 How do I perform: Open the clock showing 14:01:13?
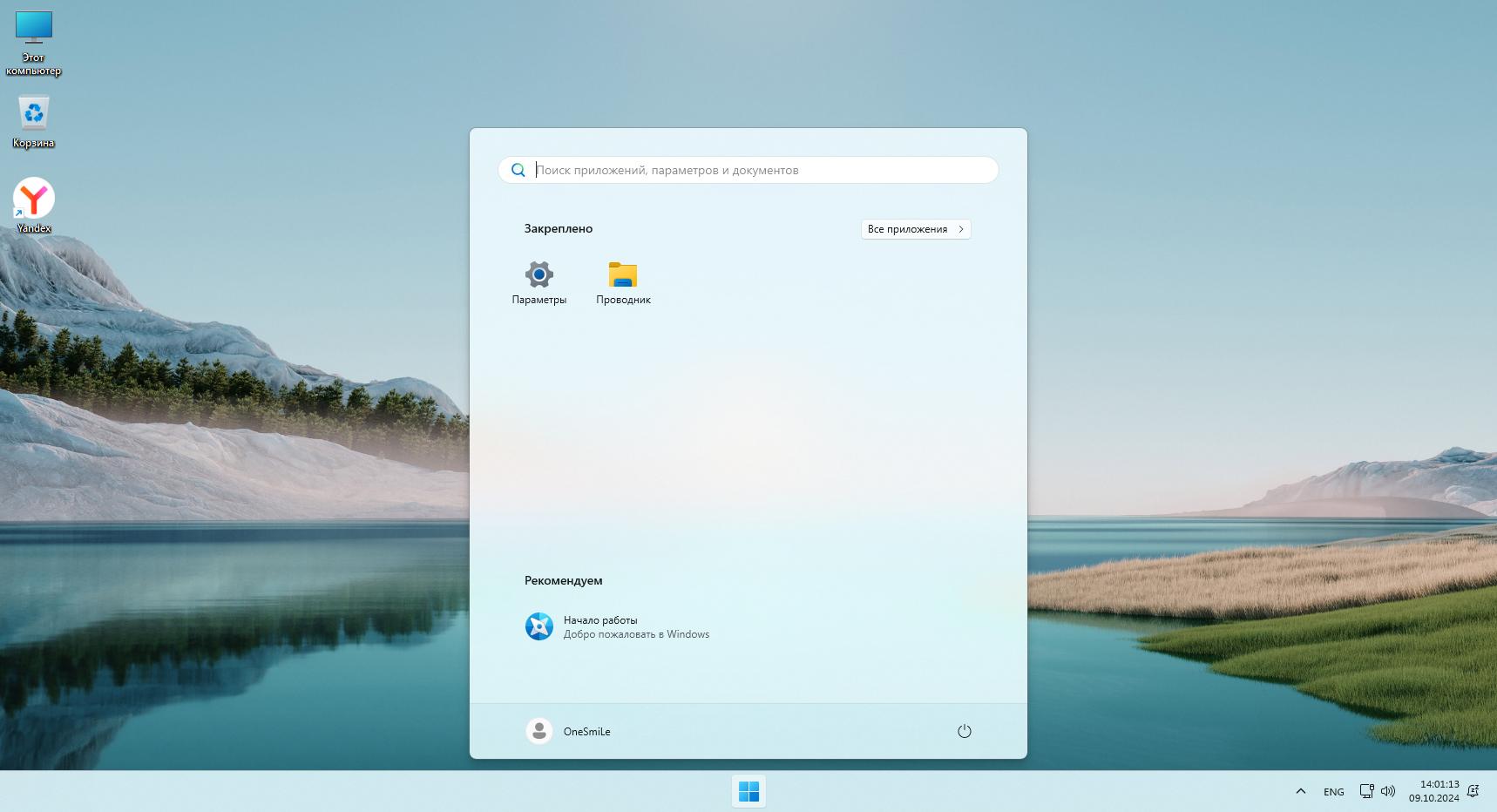click(1439, 784)
